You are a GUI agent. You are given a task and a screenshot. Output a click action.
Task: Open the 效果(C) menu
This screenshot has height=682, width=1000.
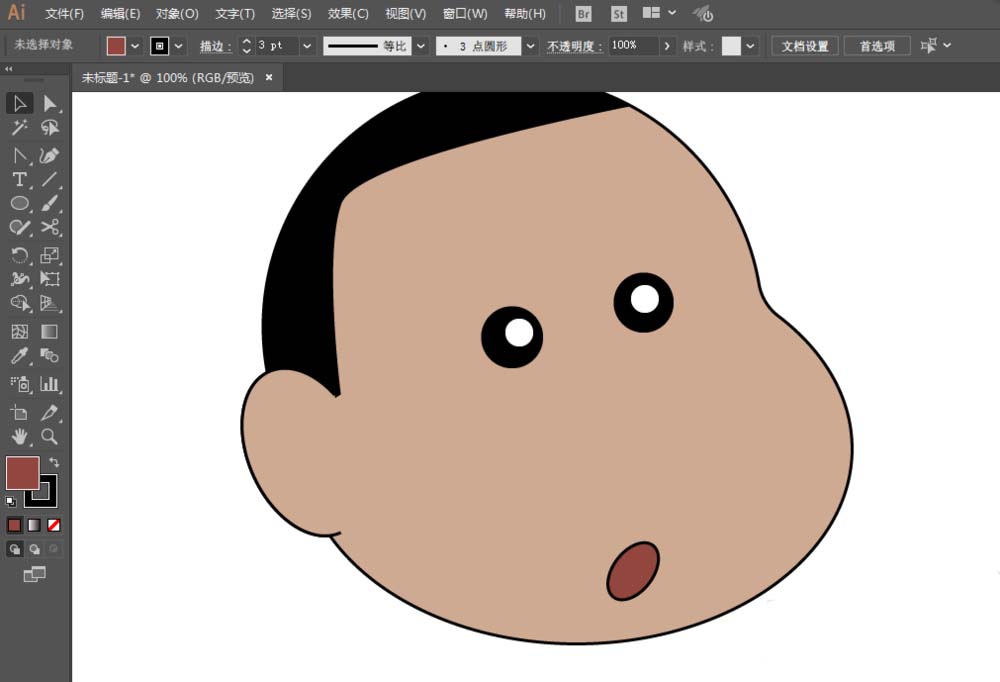348,14
